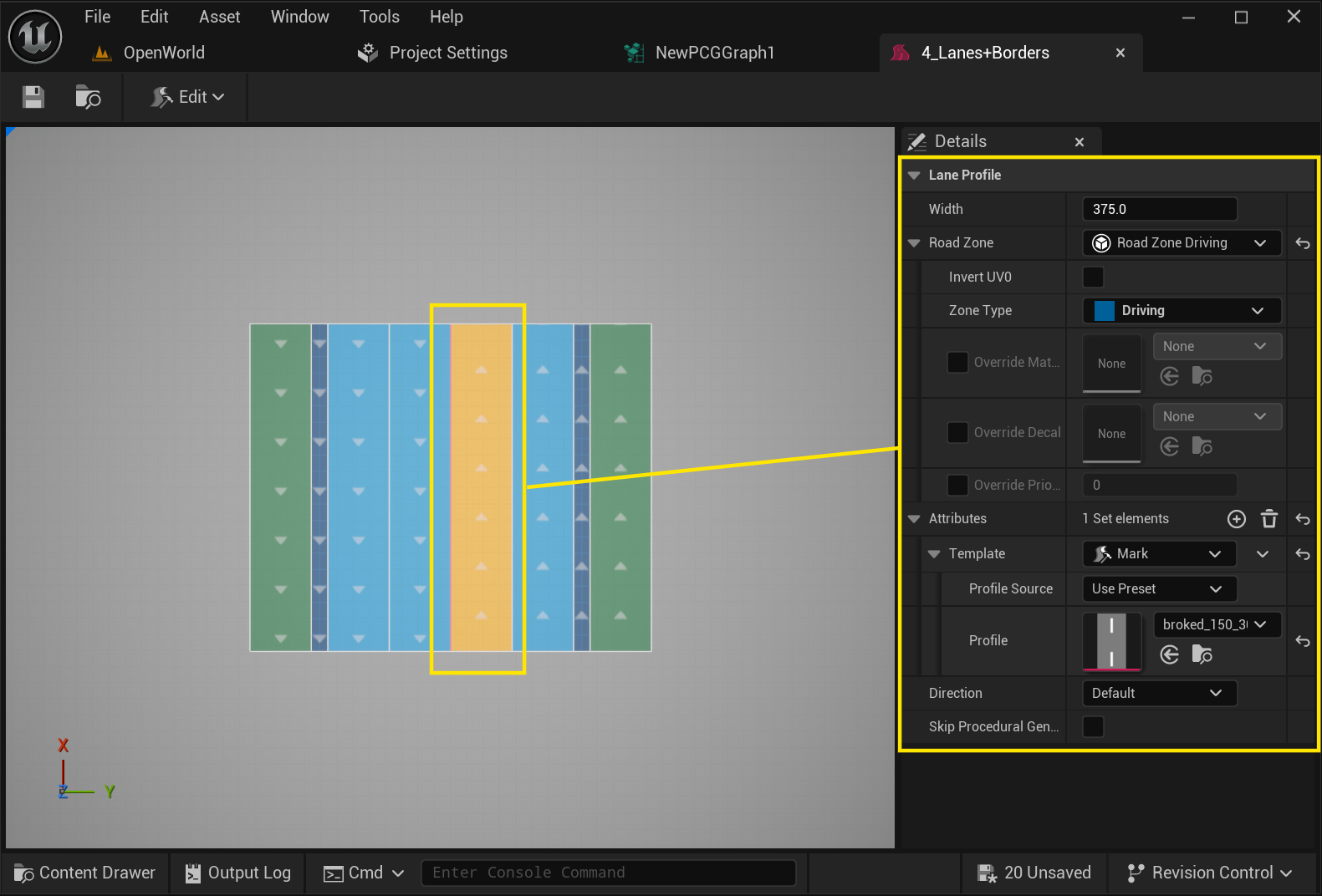Enable the Override Decal checkbox
This screenshot has width=1322, height=896.
tap(957, 432)
